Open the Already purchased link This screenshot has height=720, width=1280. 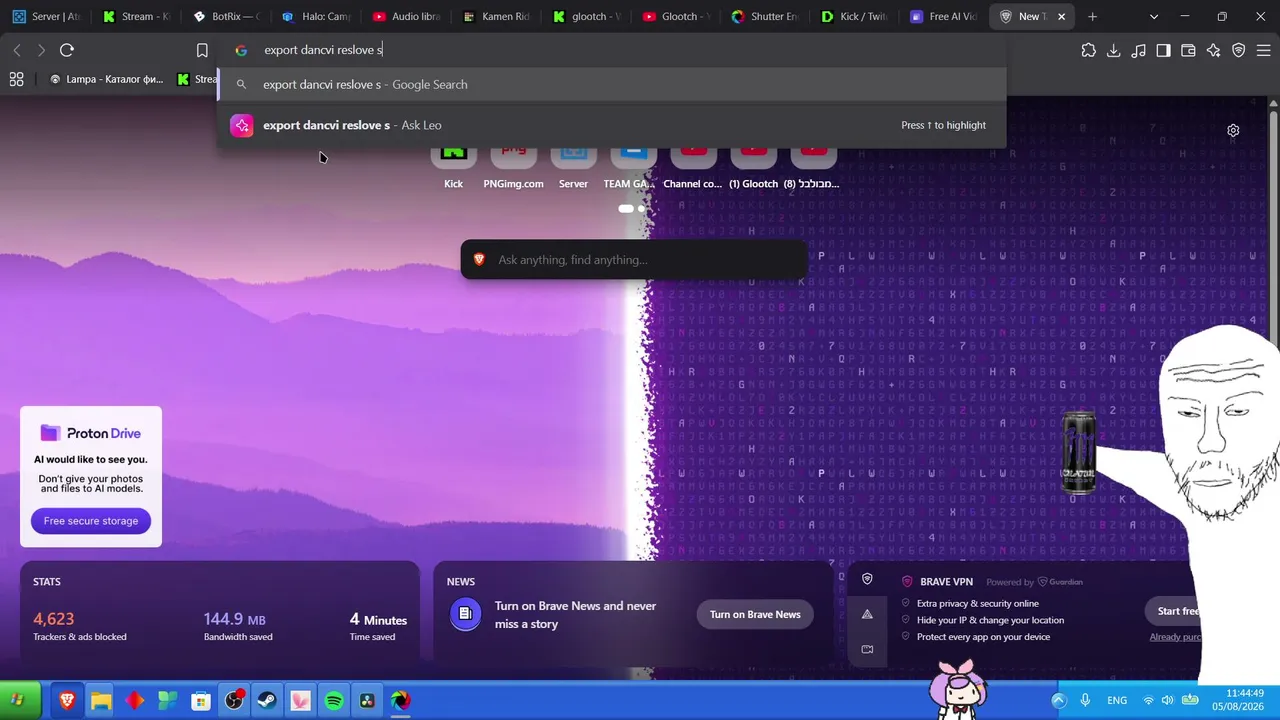pos(1175,637)
